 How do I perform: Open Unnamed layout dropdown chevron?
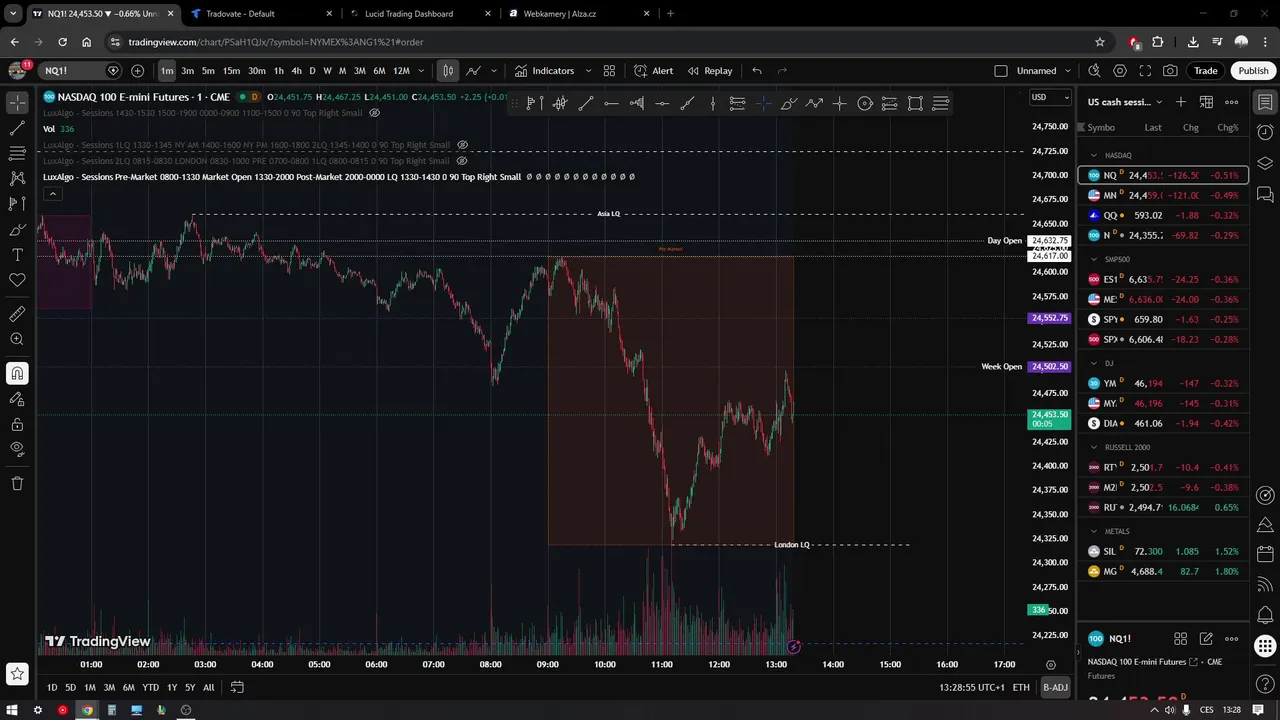(1069, 71)
